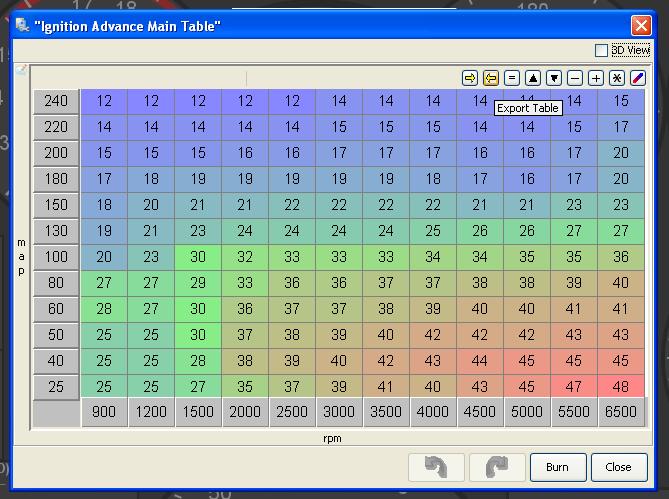Select the 50 map axis bin
Viewport: 669px width, 499px height.
click(56, 335)
